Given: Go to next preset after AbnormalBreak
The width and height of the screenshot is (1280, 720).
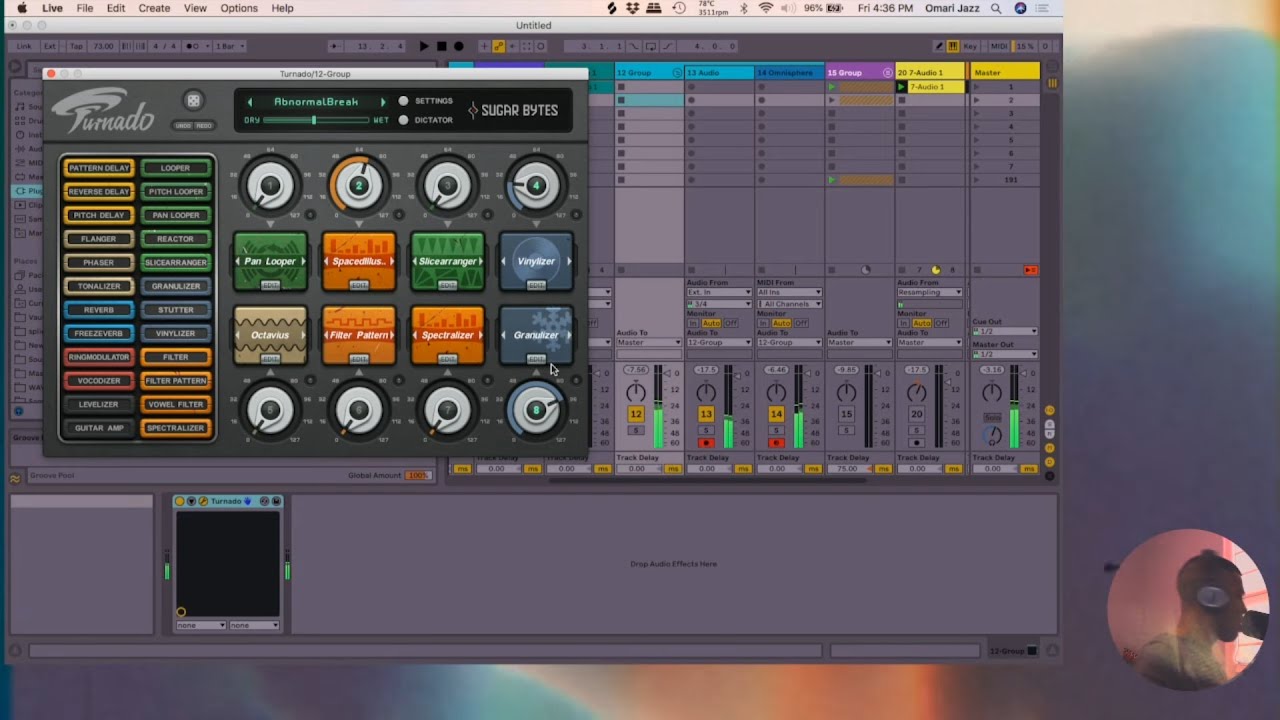Looking at the screenshot, I should coord(382,102).
